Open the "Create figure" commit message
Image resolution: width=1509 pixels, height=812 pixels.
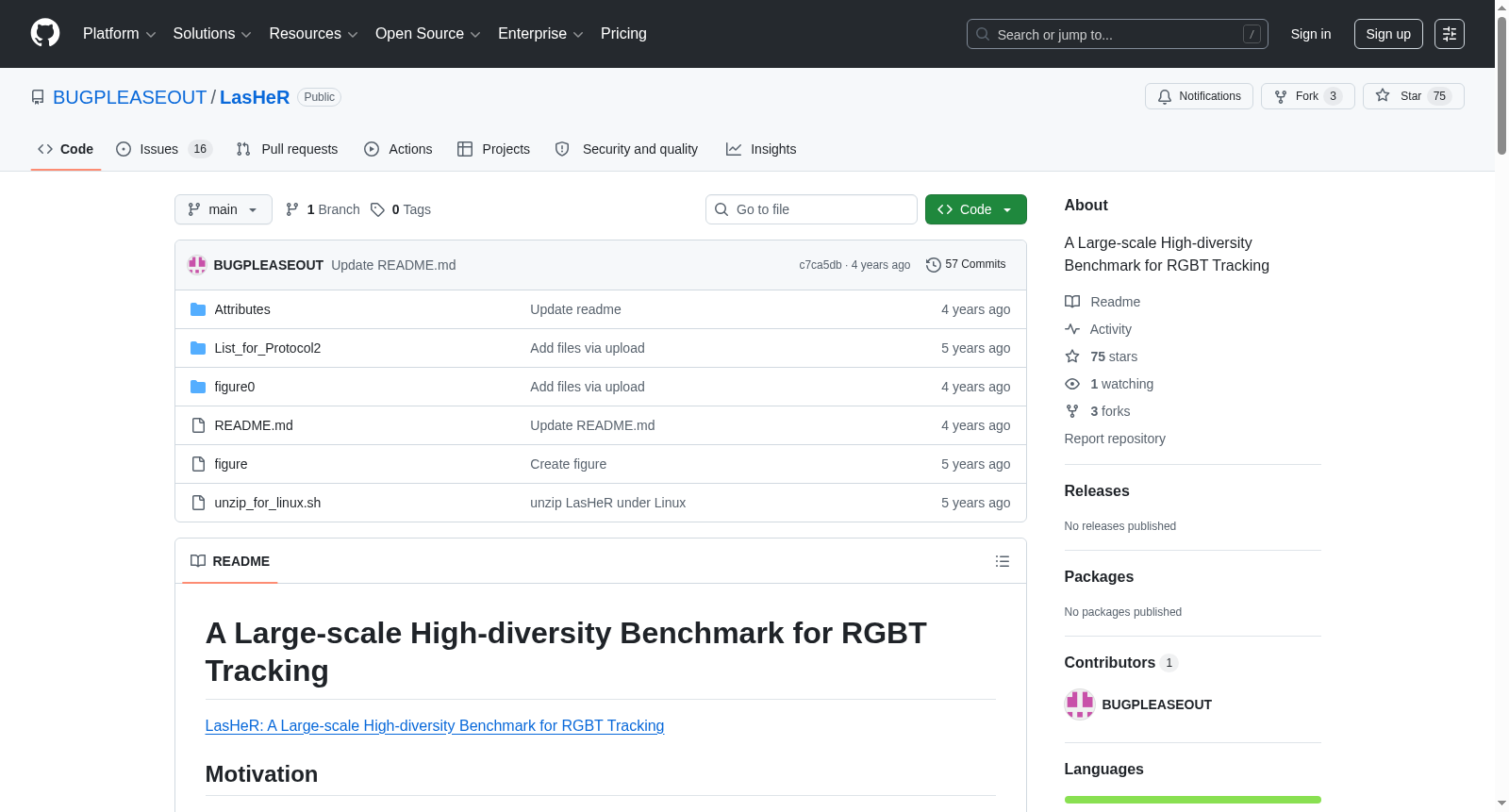[x=569, y=464]
